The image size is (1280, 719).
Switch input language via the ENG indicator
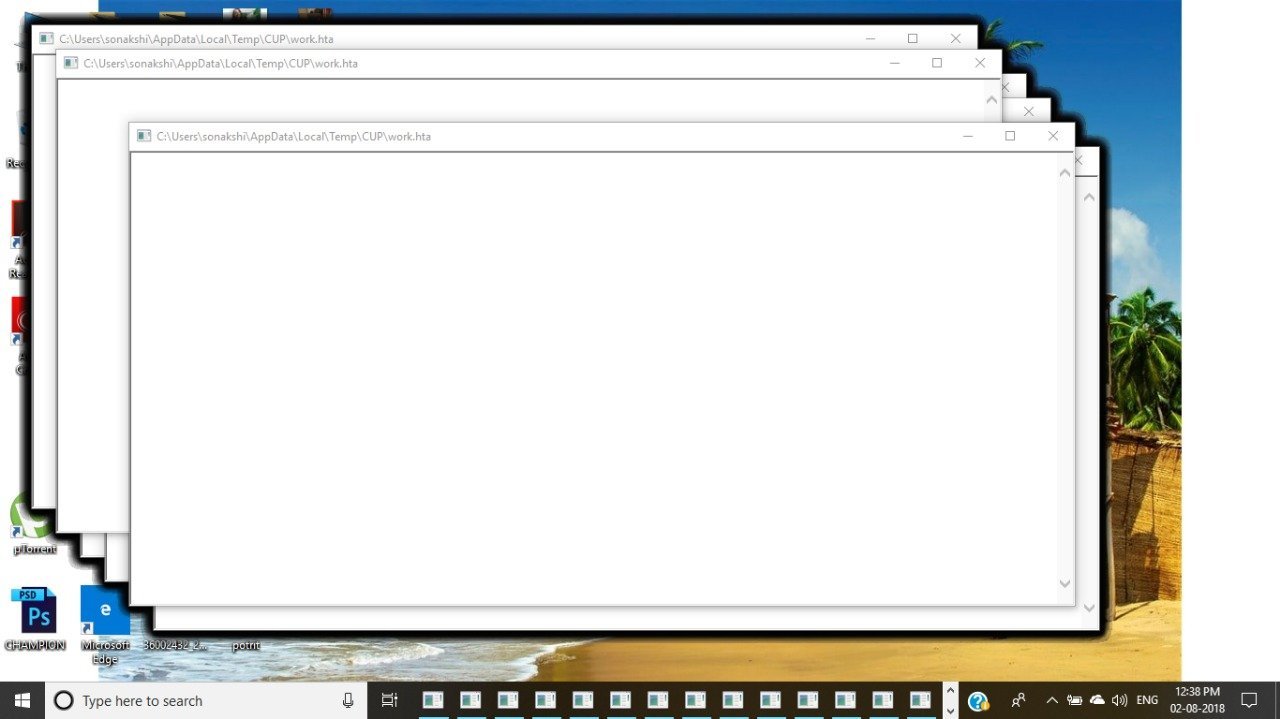[x=1146, y=700]
